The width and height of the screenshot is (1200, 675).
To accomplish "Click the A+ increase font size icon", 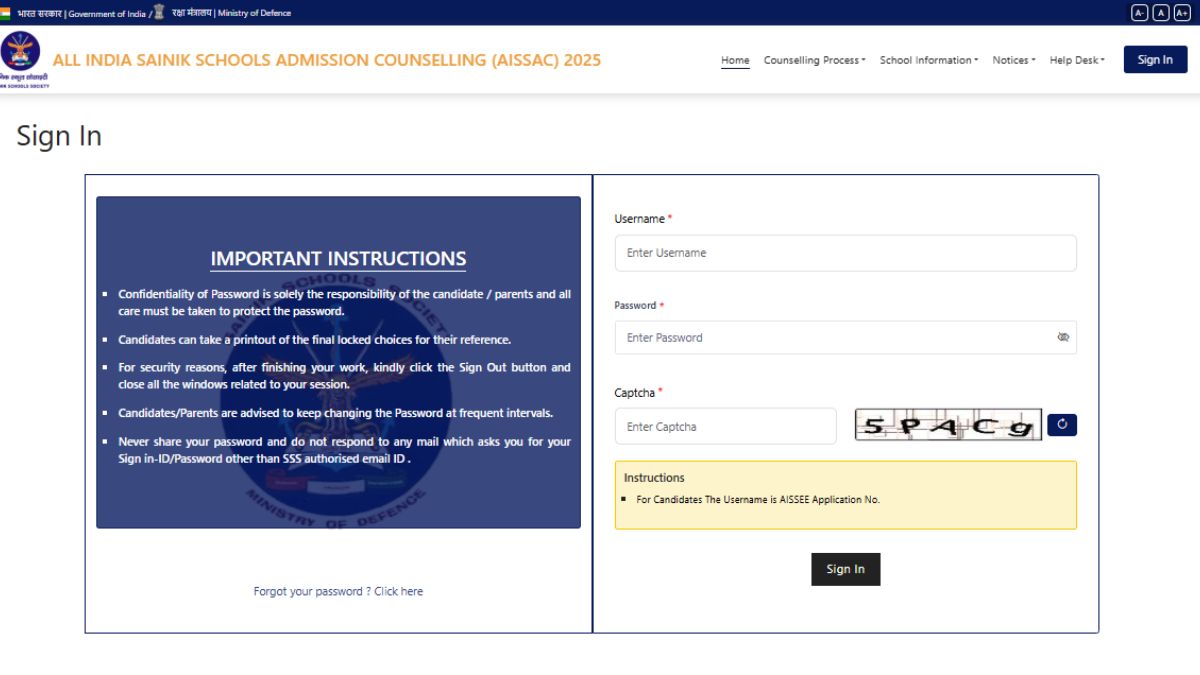I will coord(1181,13).
